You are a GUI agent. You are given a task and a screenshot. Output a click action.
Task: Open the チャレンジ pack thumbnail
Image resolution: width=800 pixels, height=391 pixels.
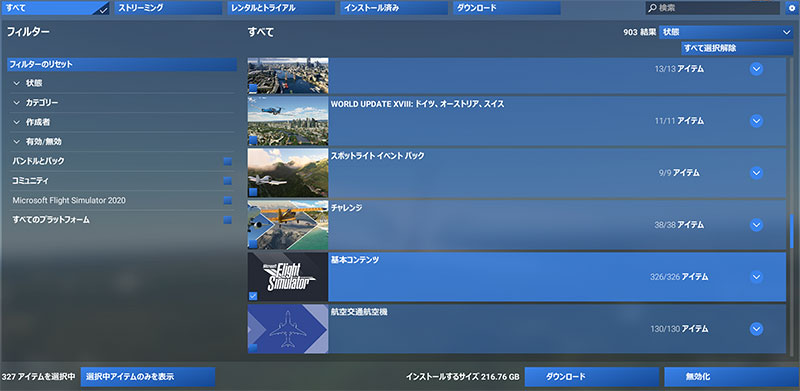tap(288, 225)
